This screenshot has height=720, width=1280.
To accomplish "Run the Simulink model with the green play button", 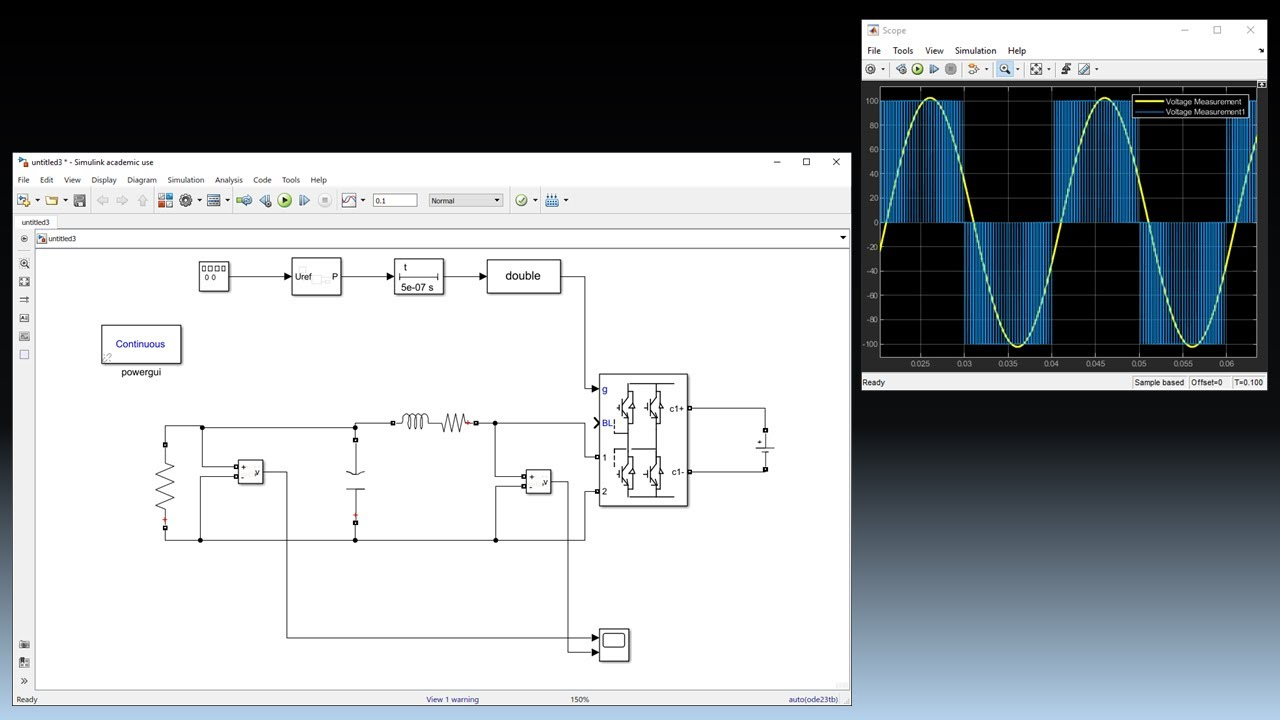I will [285, 200].
